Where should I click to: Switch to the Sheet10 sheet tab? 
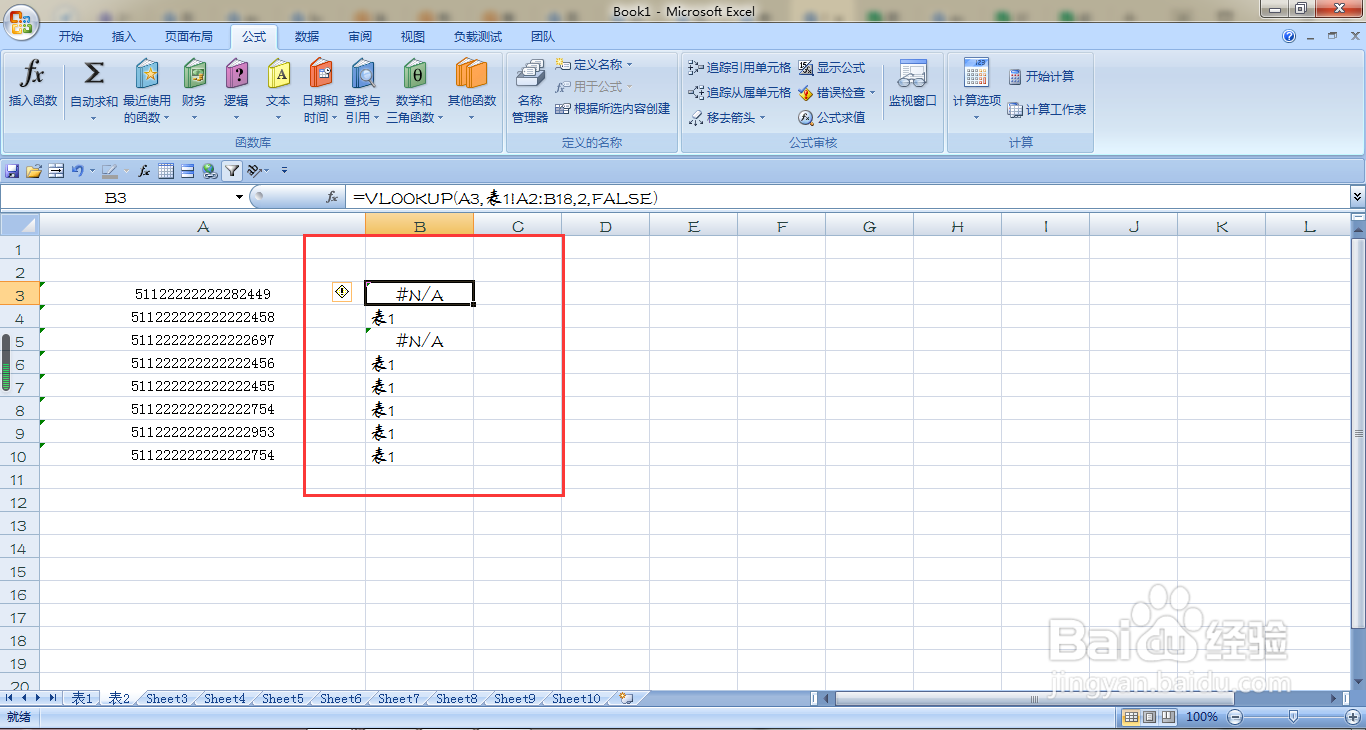click(577, 699)
